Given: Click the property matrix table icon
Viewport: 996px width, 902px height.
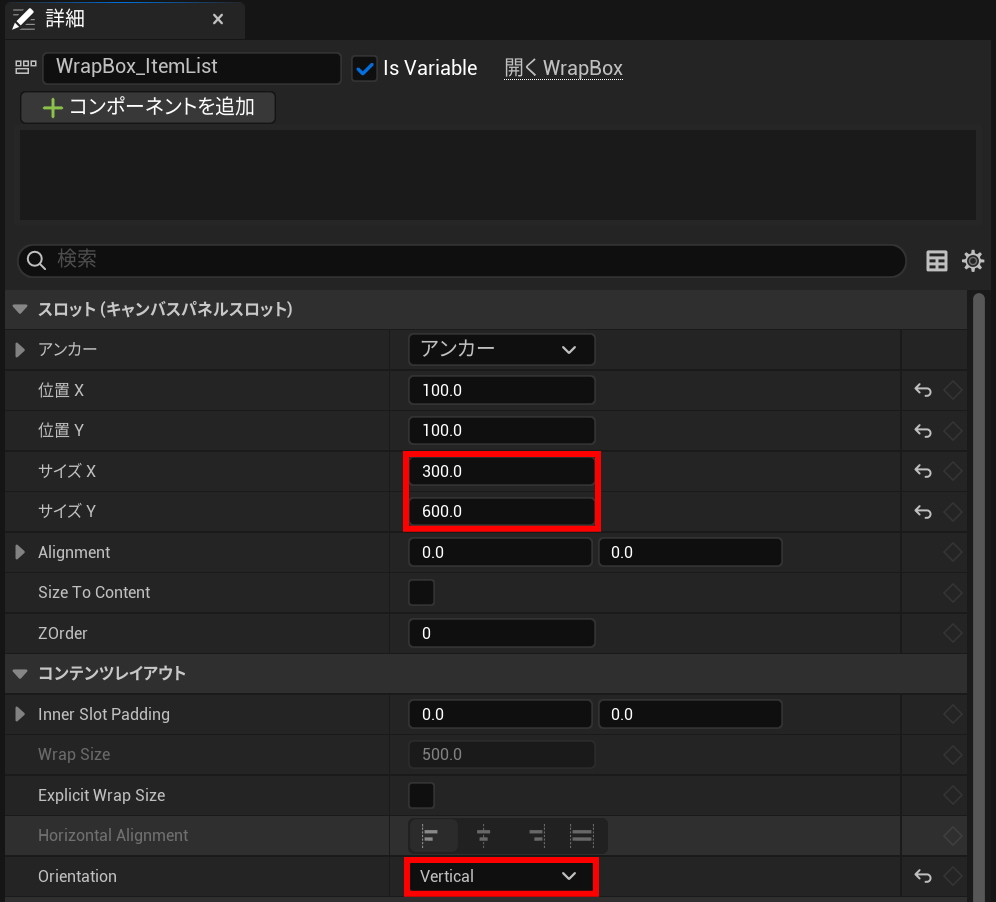Looking at the screenshot, I should pyautogui.click(x=937, y=261).
